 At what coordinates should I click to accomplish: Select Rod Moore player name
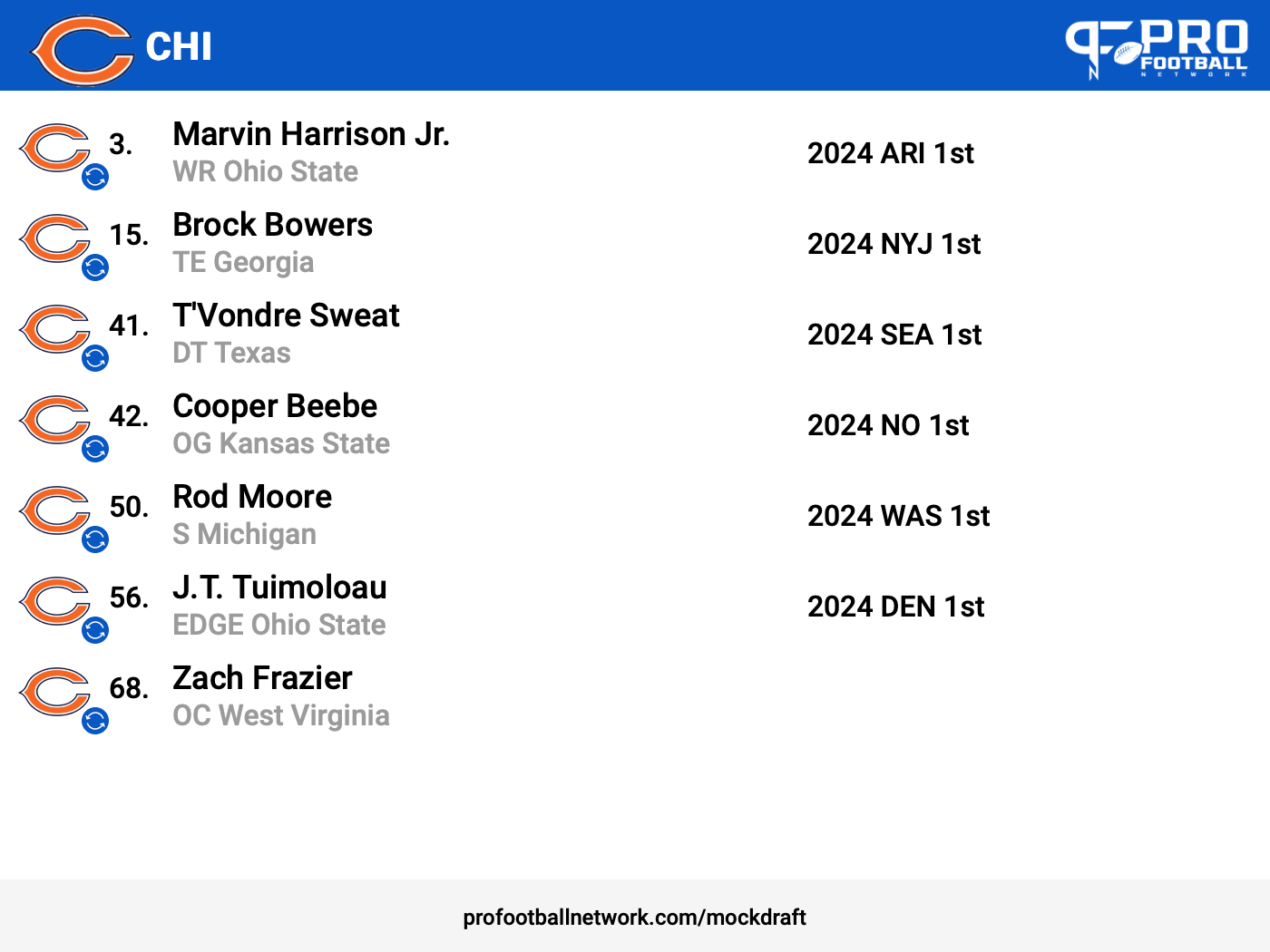(252, 497)
